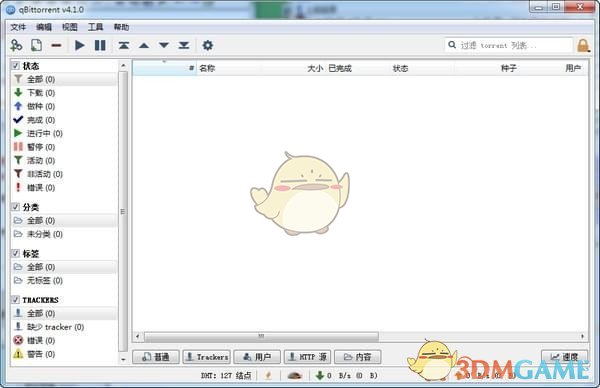This screenshot has height=388, width=600.
Task: Switch to the 内容 tab
Action: pos(358,357)
